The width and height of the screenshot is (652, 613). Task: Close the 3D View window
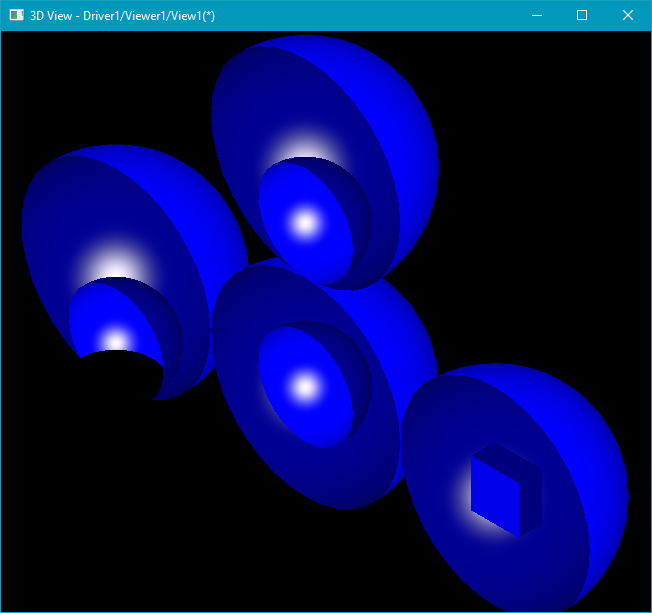[x=627, y=16]
